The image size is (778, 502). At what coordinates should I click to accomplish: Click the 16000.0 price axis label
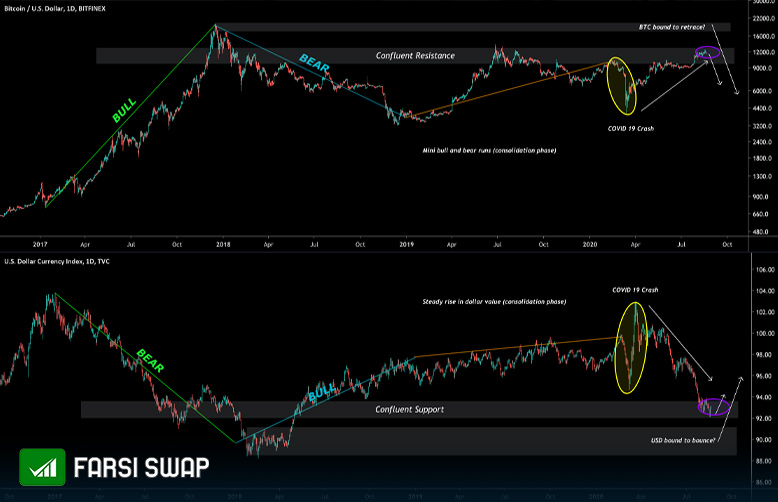click(x=764, y=36)
